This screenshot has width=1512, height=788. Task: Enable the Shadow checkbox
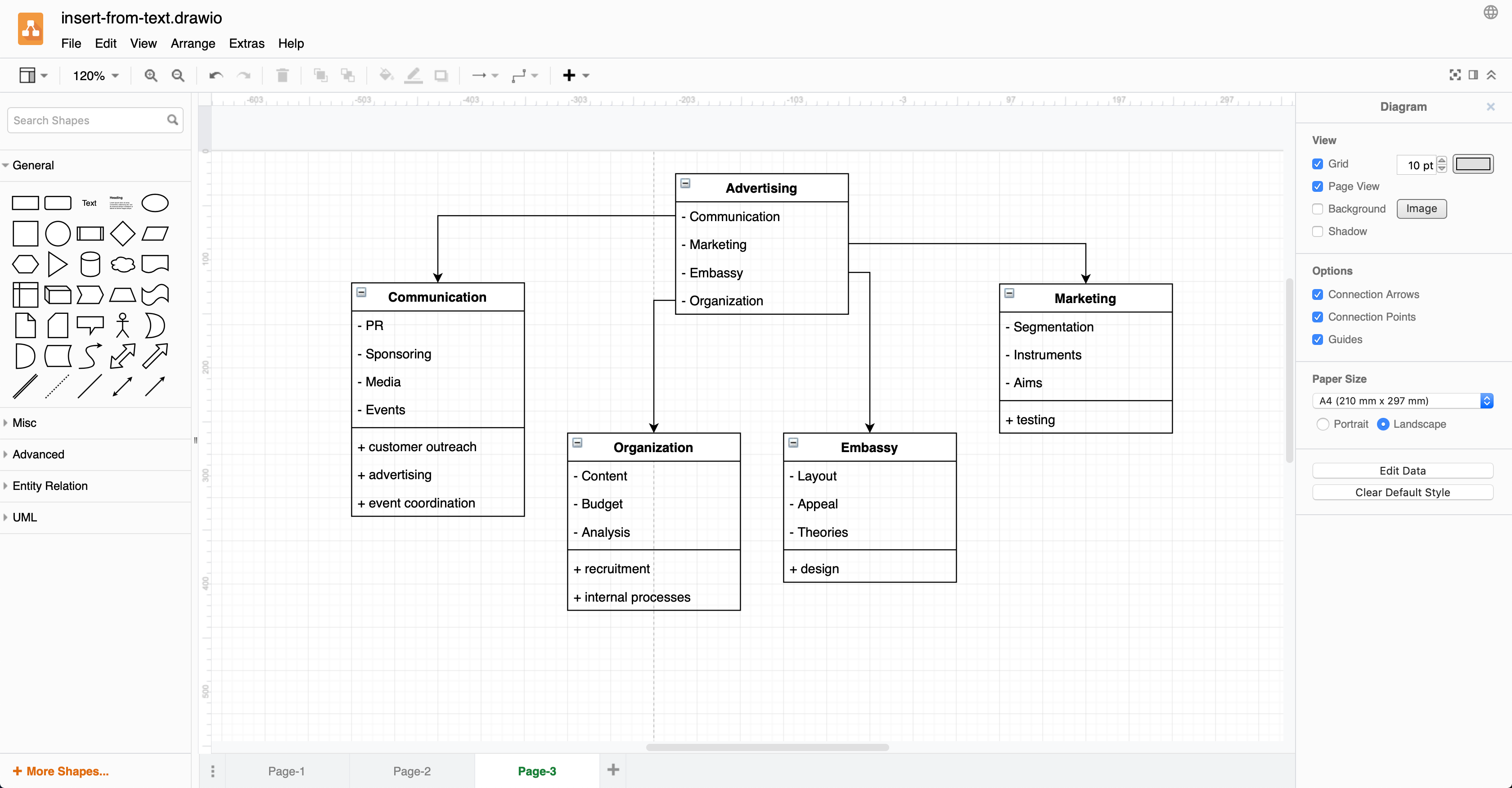click(x=1319, y=231)
